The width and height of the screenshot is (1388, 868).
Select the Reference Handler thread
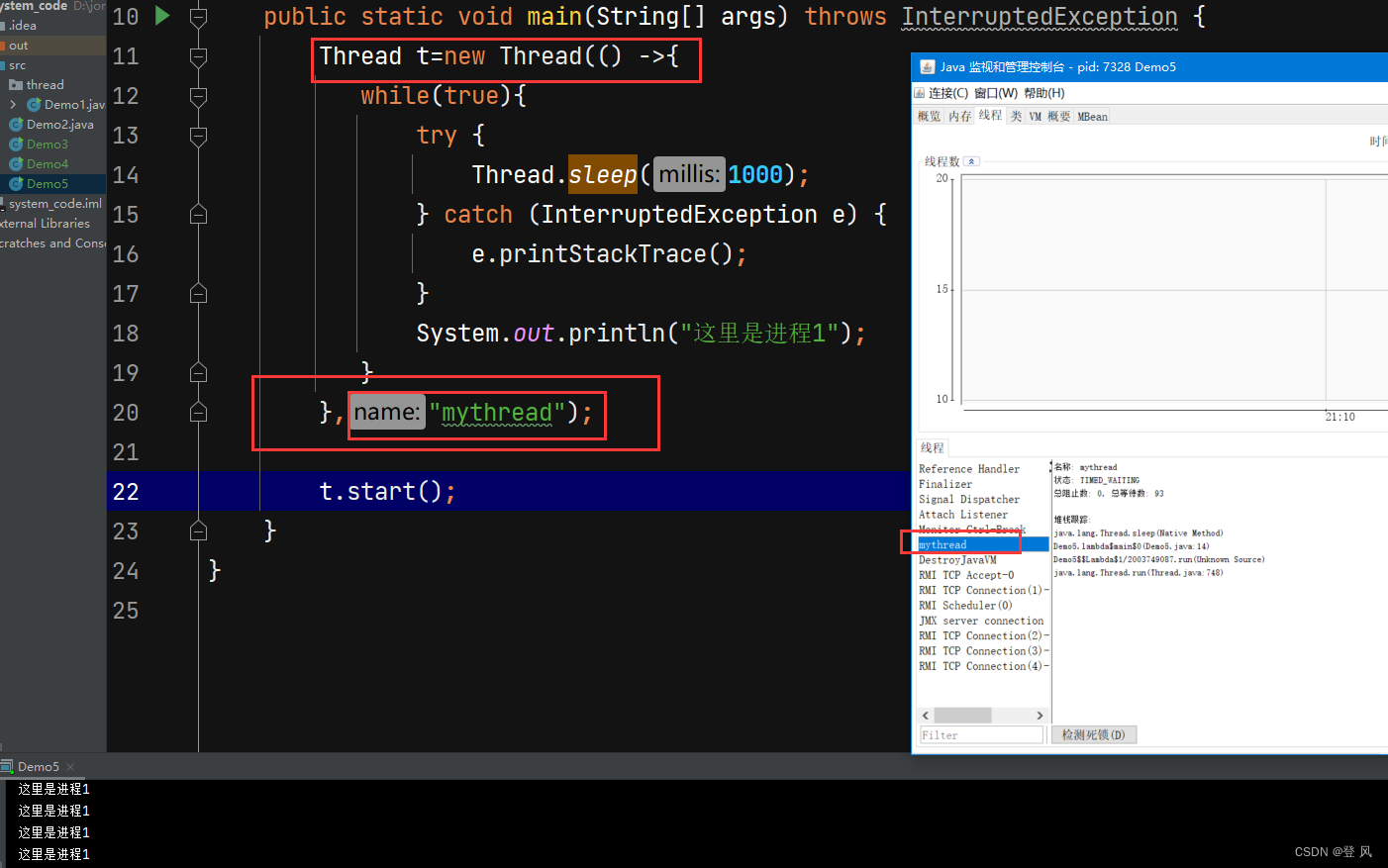coord(969,469)
